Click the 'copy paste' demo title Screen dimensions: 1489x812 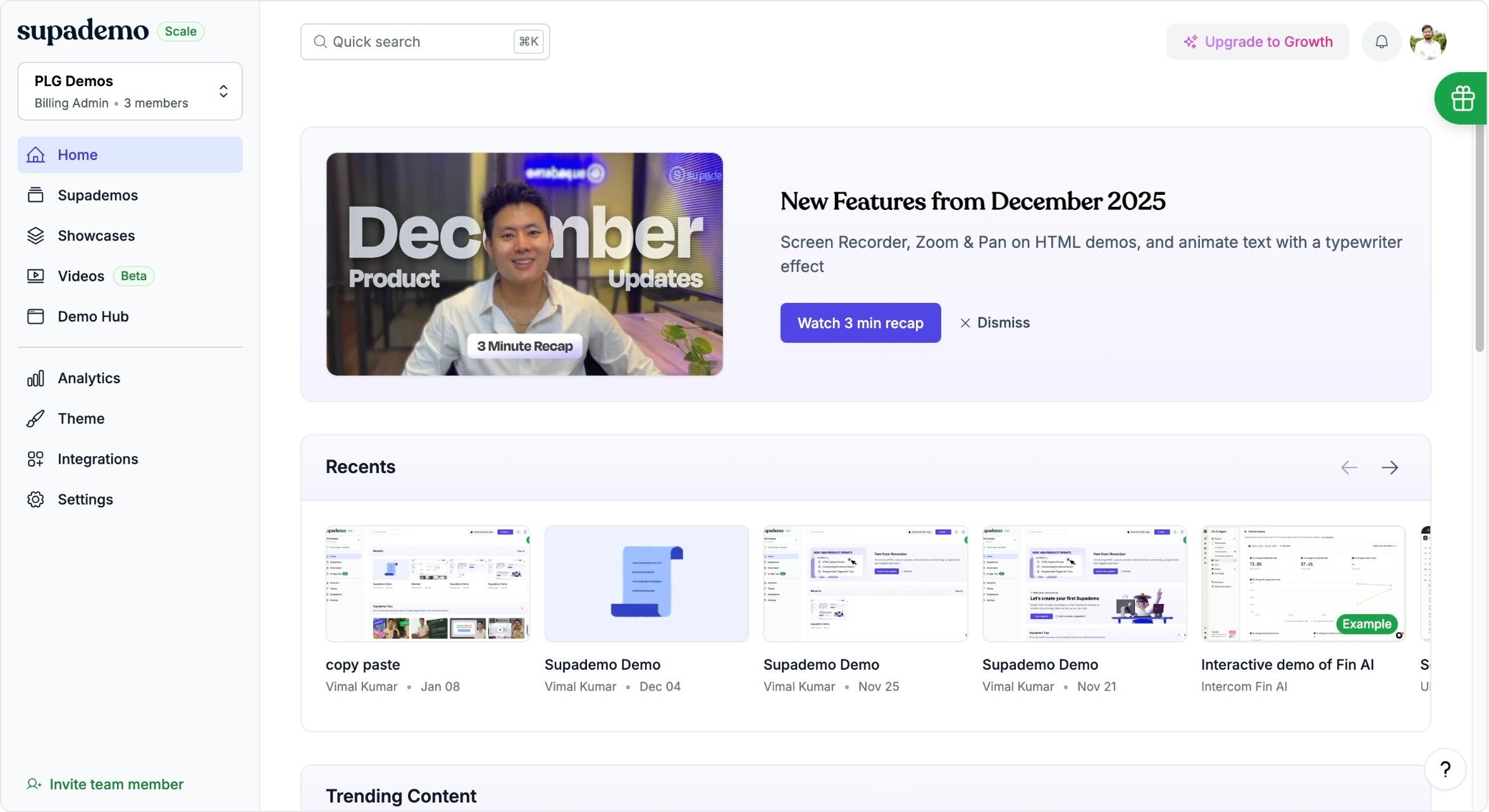click(362, 665)
